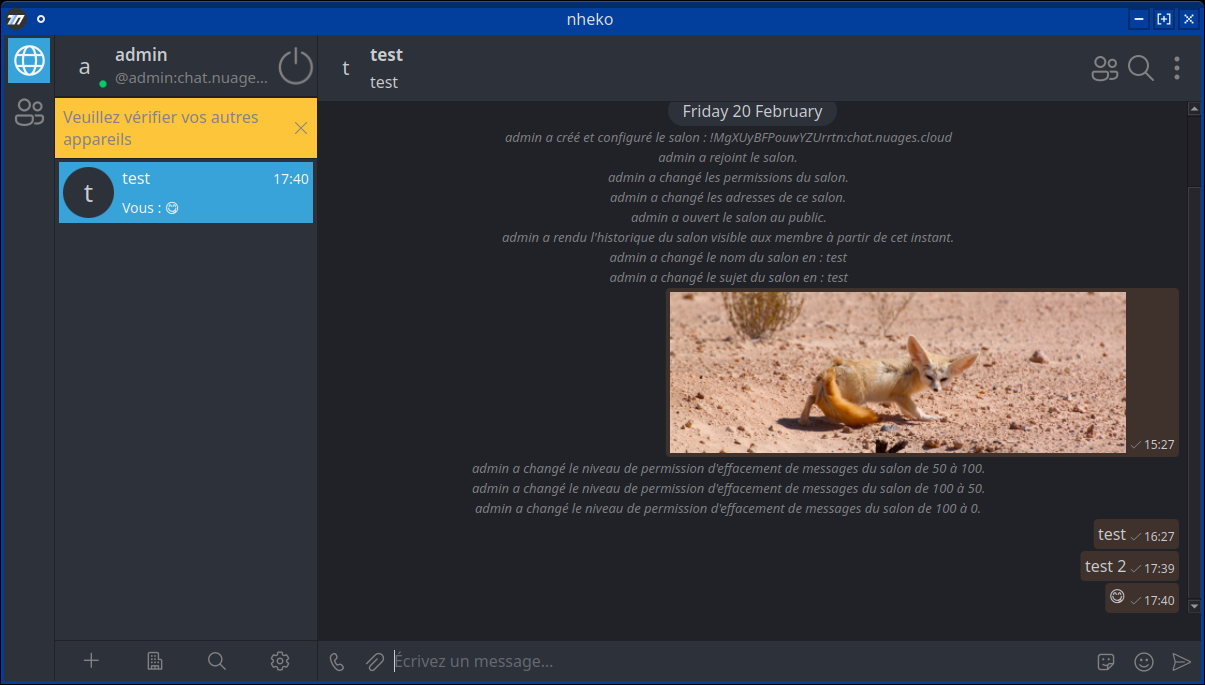Click the globe all-rooms icon in sidebar
Screen dimensions: 1205x685
(29, 61)
